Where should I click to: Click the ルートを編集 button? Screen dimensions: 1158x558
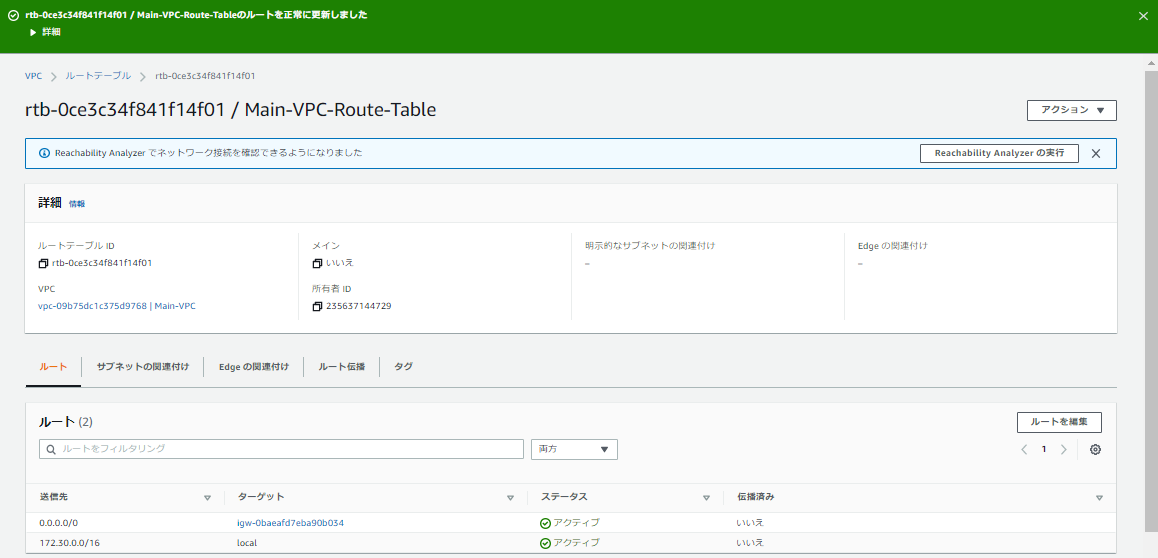click(1059, 422)
